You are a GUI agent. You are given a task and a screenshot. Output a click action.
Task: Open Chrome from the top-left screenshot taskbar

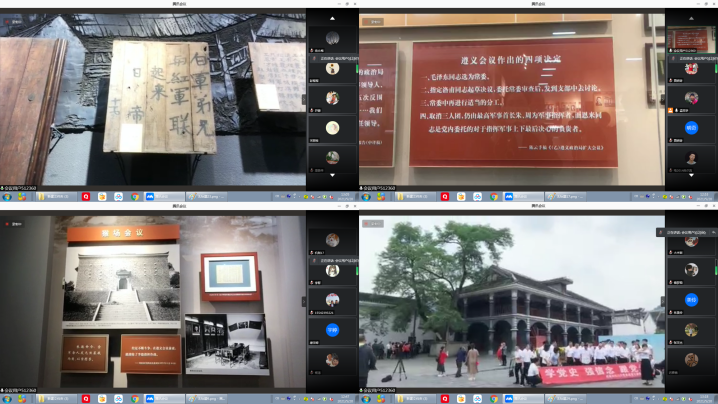[x=135, y=197]
